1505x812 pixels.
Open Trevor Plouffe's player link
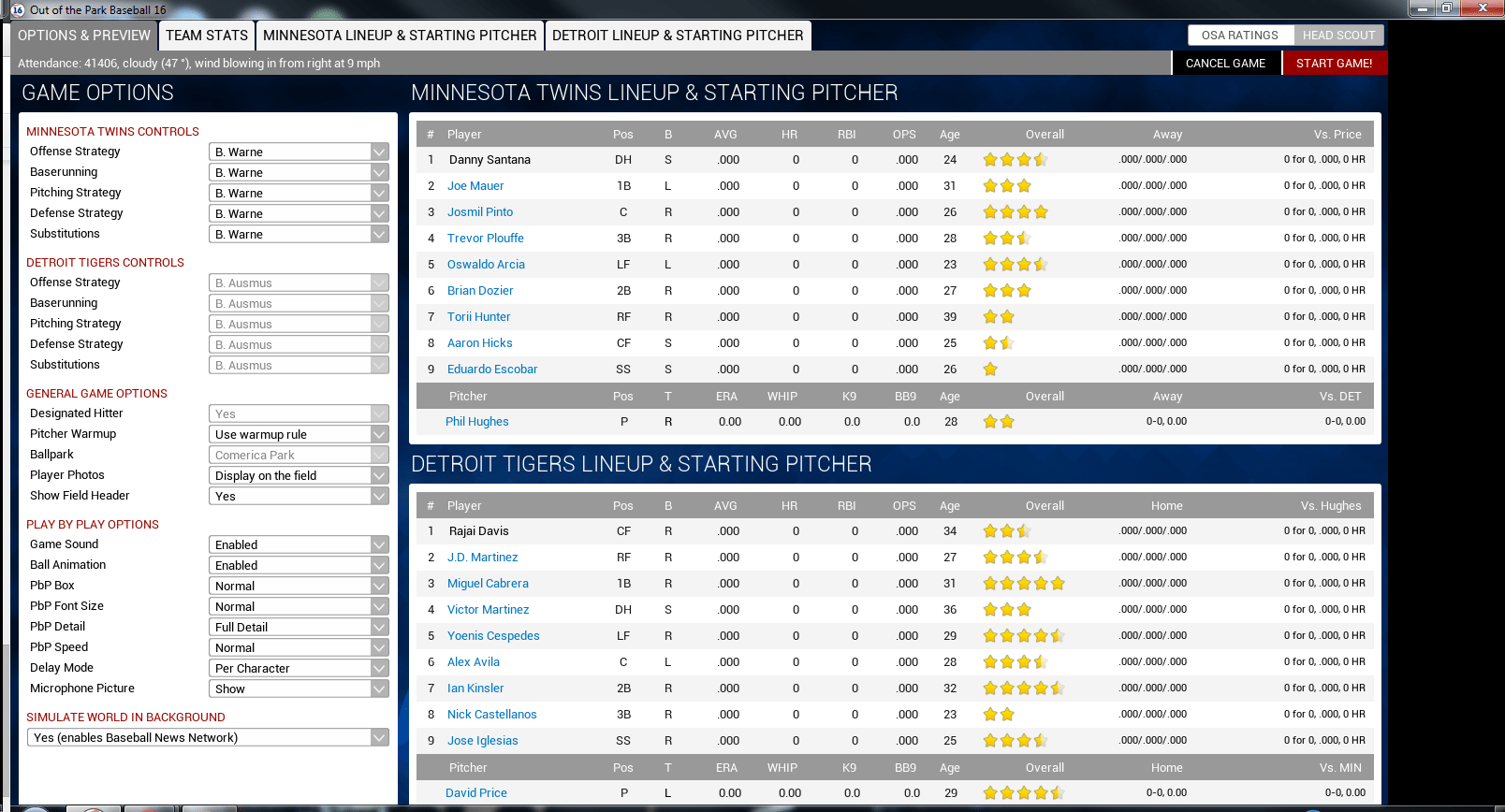click(486, 239)
